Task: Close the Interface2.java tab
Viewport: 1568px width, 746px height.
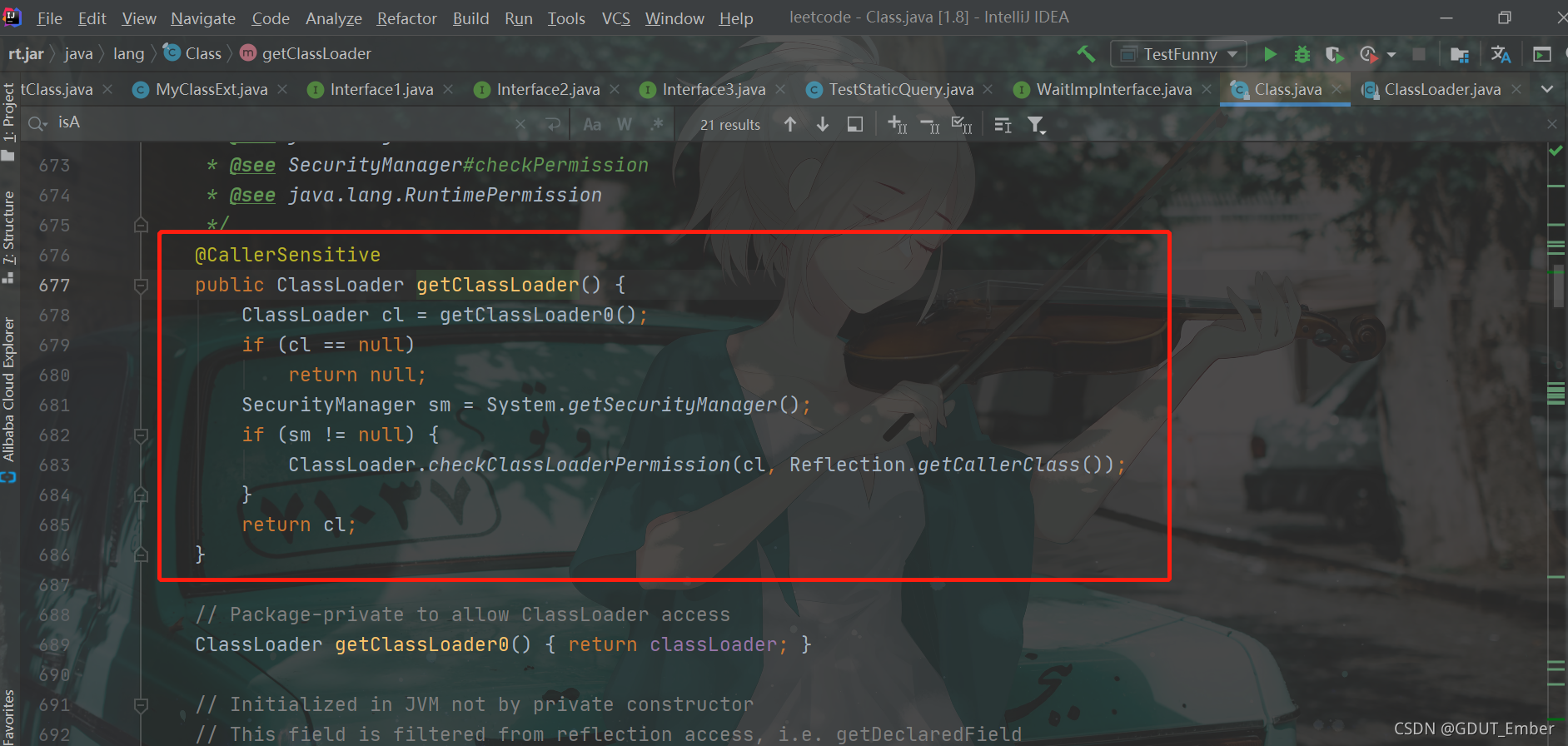Action: [615, 89]
